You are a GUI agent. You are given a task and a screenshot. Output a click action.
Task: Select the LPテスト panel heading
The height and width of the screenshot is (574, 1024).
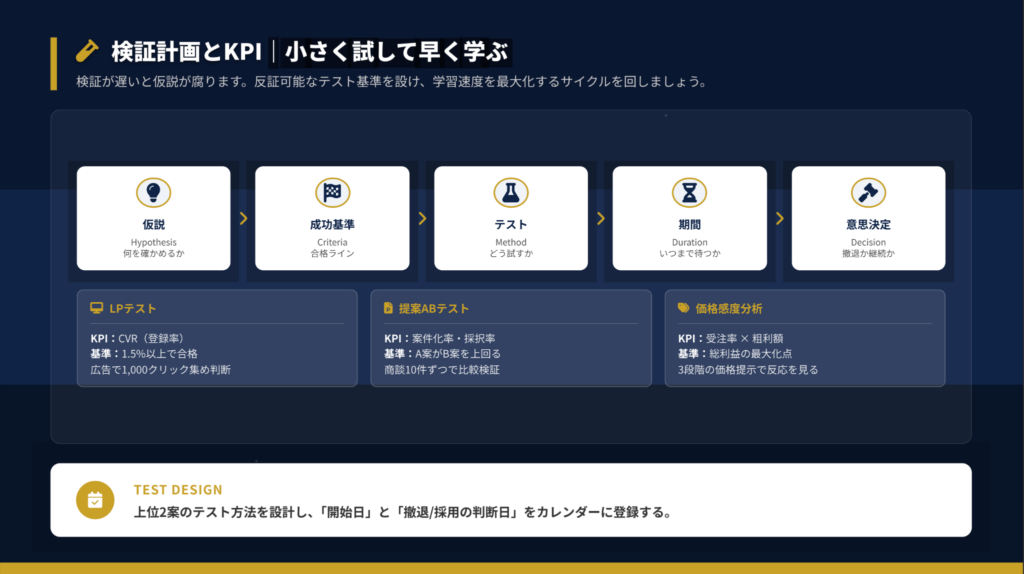click(132, 308)
